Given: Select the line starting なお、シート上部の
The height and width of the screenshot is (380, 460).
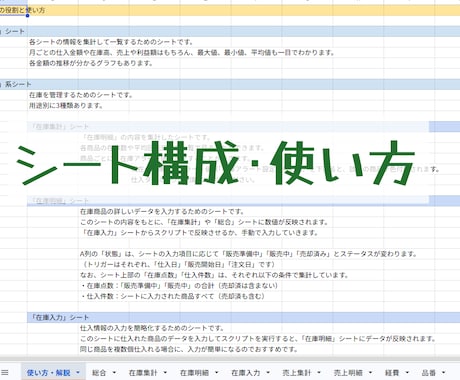Looking at the screenshot, I should 214,275.
